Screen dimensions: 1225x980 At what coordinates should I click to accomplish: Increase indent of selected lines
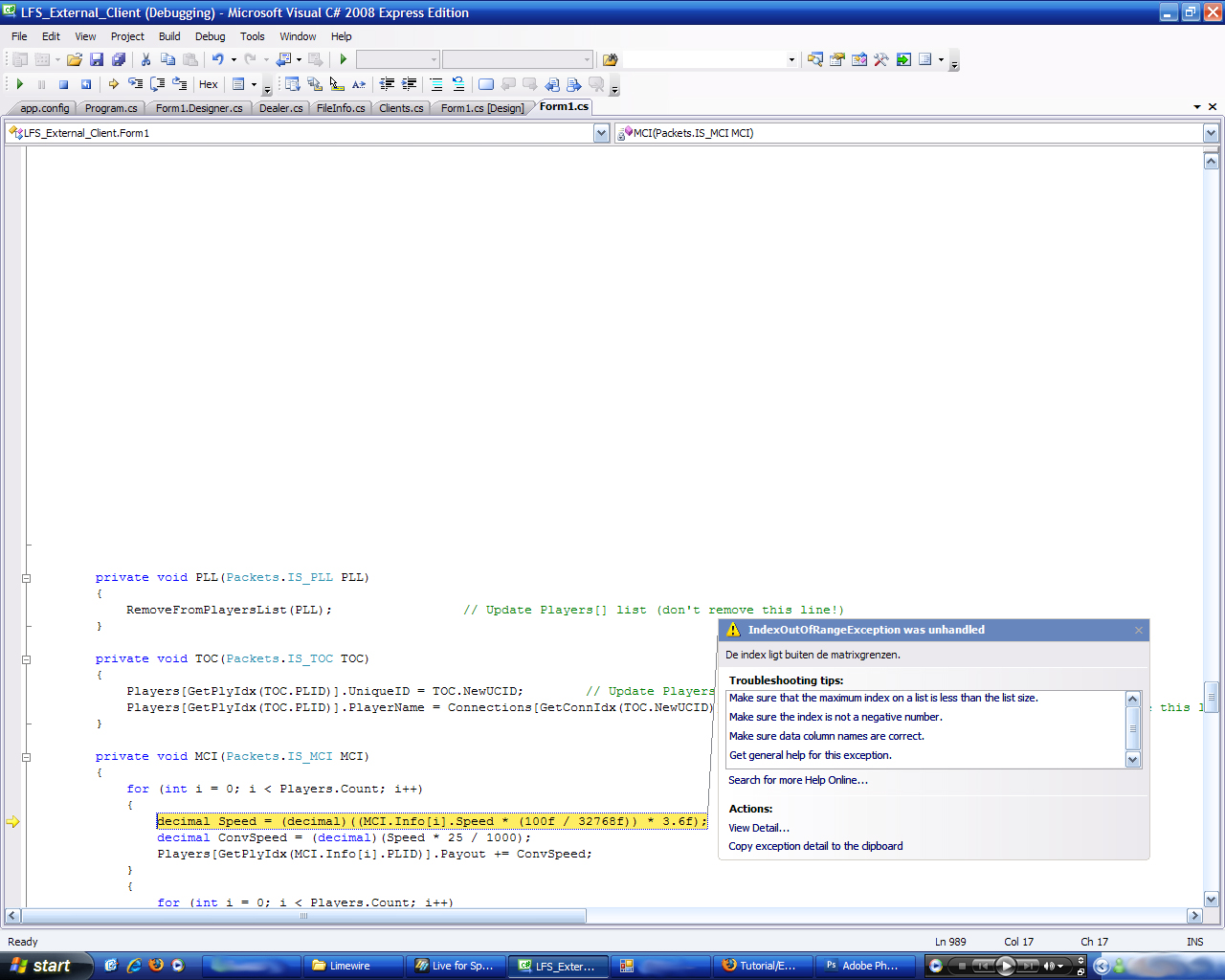tap(409, 84)
